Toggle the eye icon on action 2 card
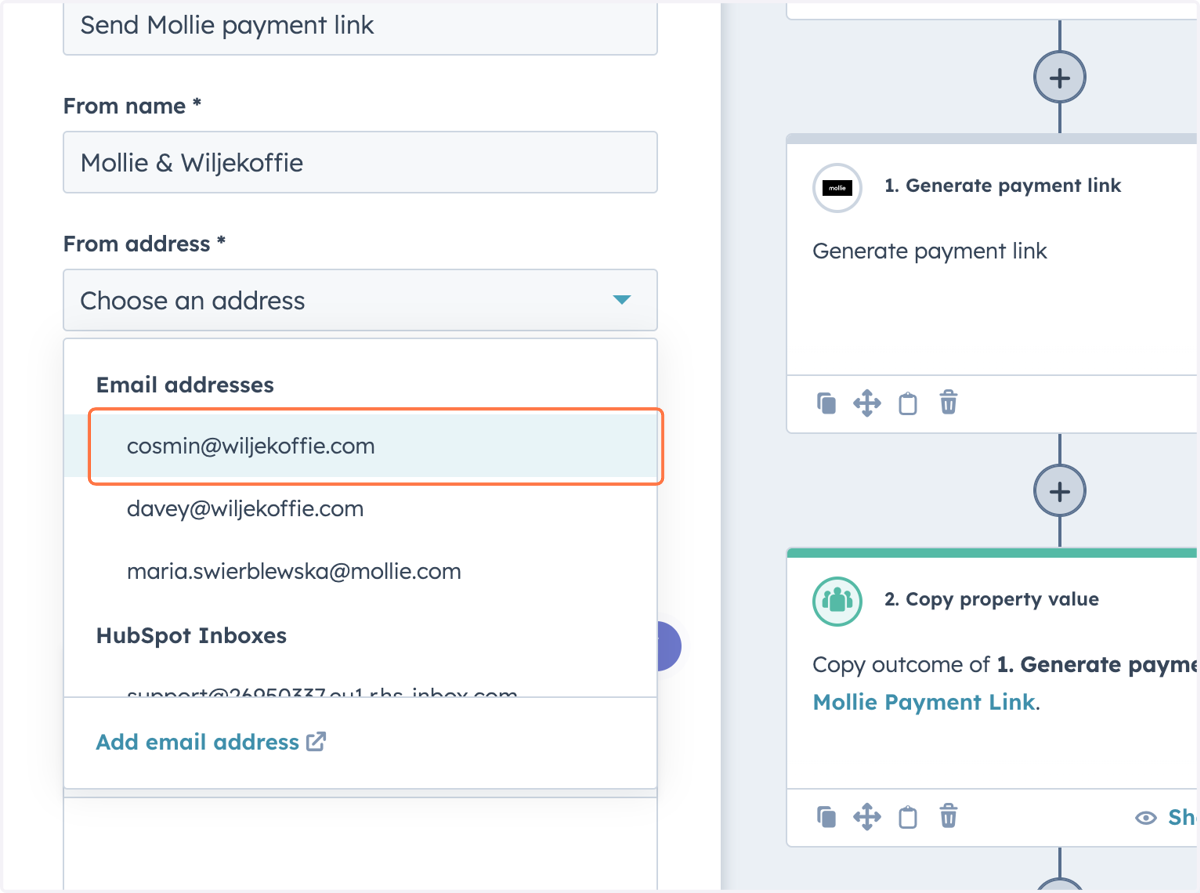This screenshot has width=1200, height=893. [x=1146, y=818]
